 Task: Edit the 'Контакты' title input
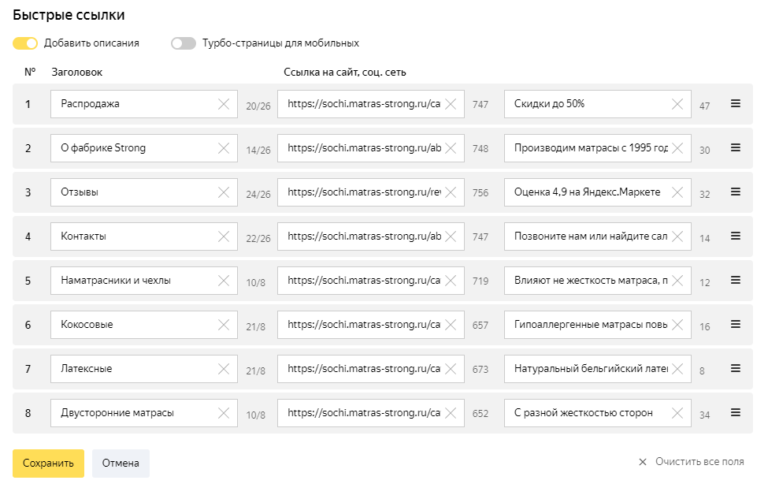point(144,236)
